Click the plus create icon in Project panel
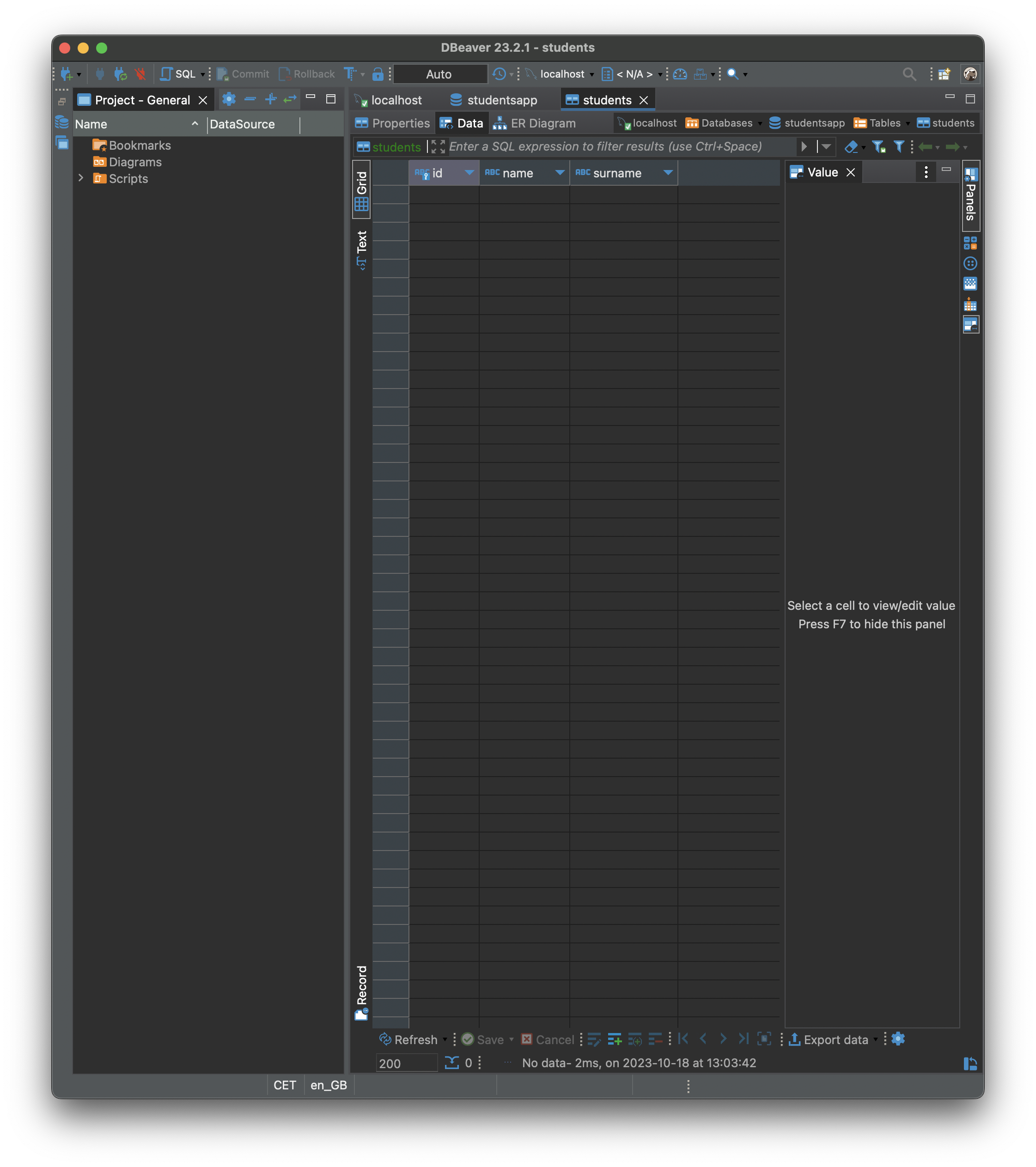Screen dimensions: 1036x1167 click(x=271, y=99)
